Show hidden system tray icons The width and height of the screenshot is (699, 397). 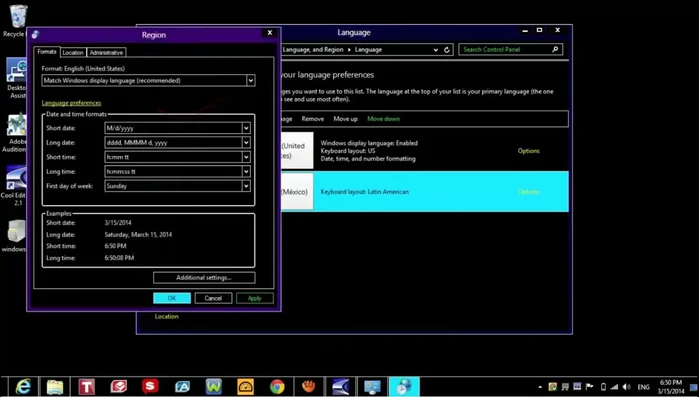[x=540, y=387]
